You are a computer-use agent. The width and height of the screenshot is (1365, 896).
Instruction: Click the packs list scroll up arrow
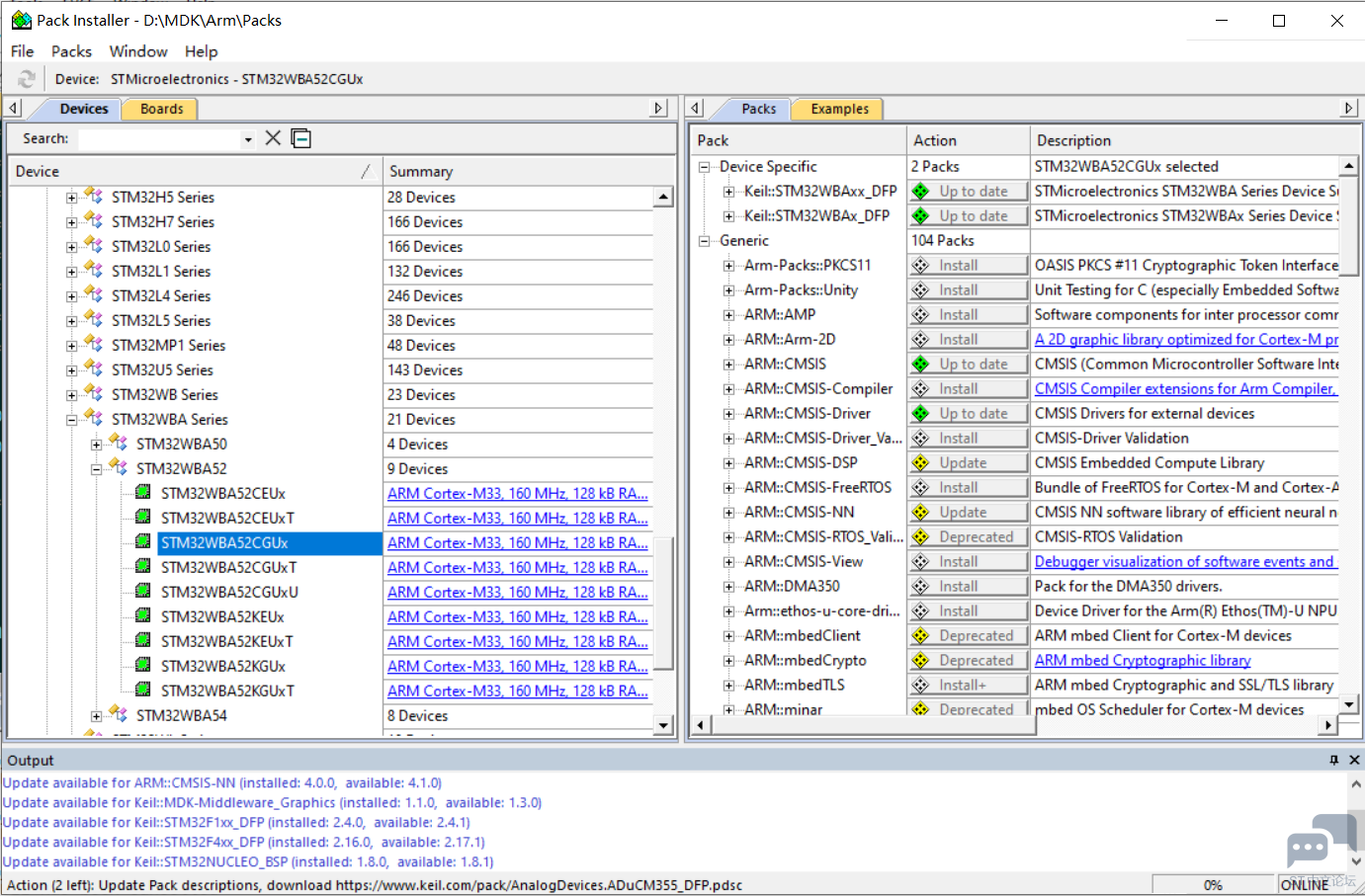click(x=1348, y=166)
